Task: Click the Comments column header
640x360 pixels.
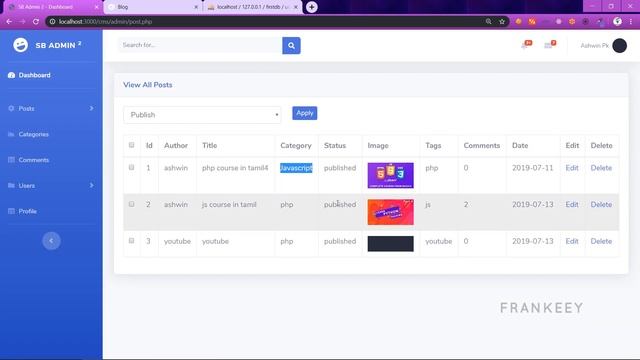Action: point(482,146)
